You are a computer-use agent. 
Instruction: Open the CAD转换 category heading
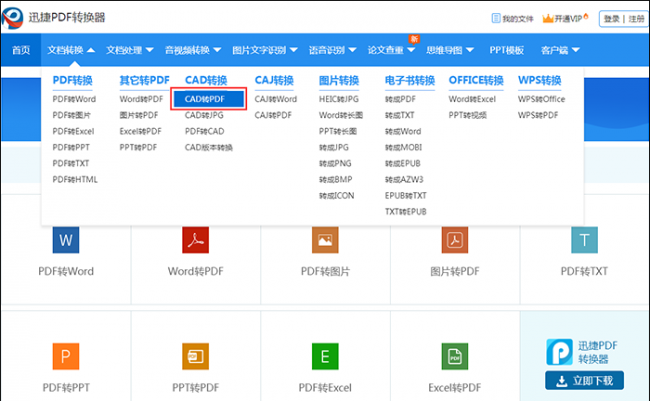[206, 80]
